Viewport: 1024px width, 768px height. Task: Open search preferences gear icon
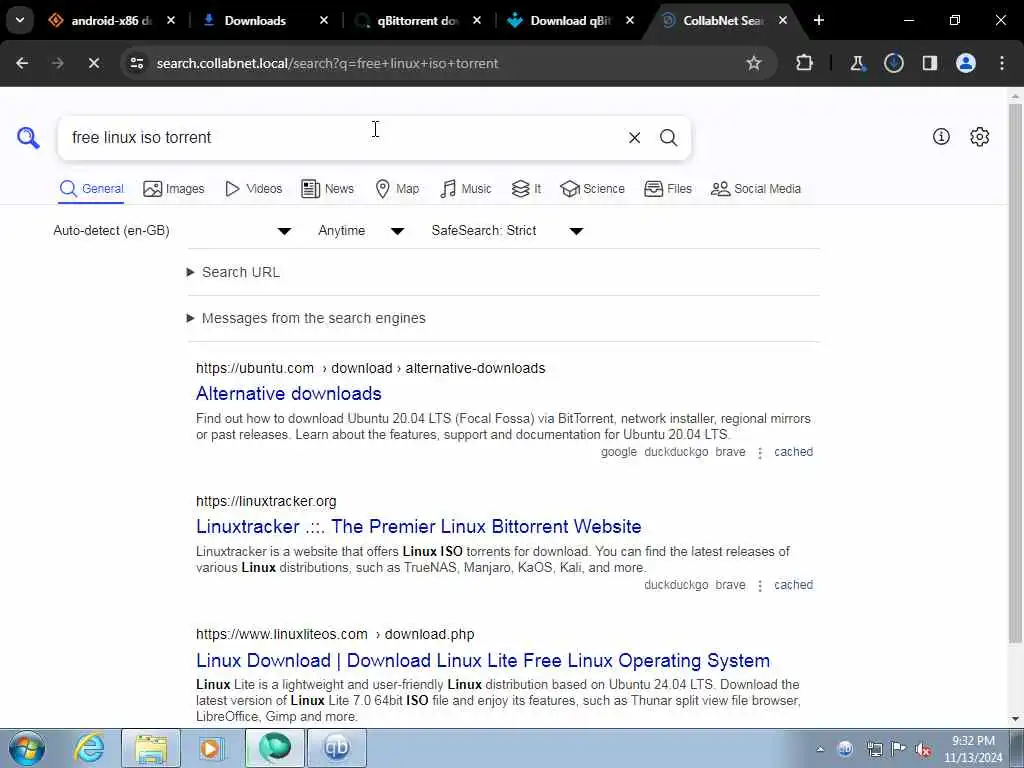click(x=980, y=136)
